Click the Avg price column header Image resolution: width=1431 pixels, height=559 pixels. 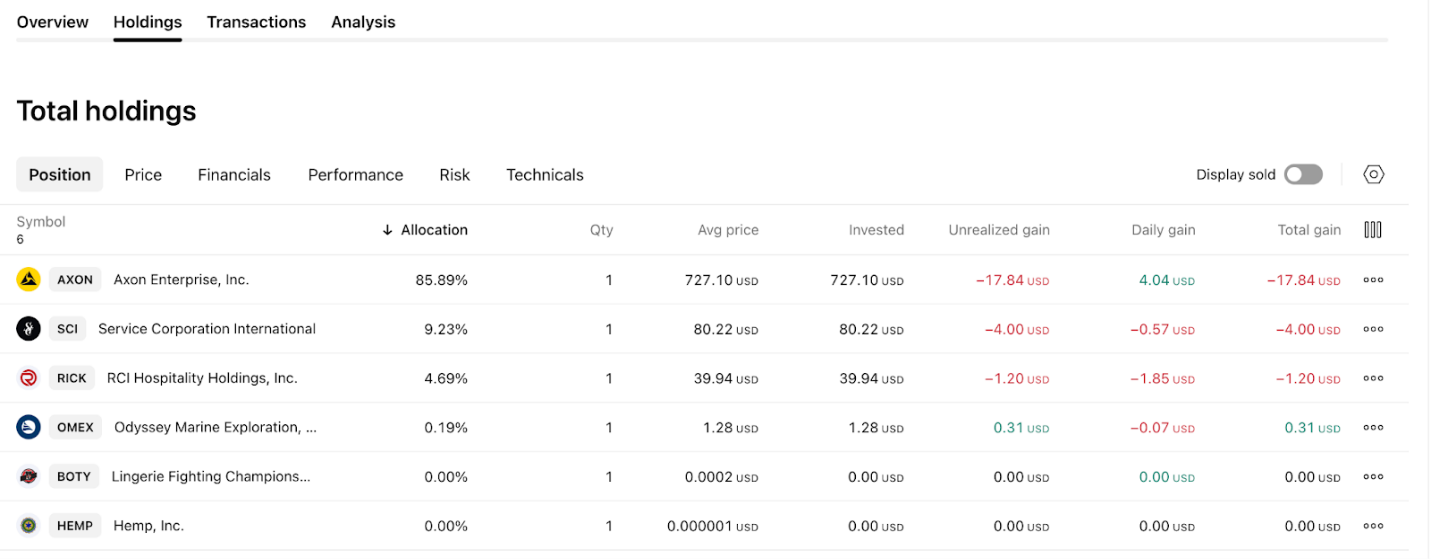click(x=728, y=230)
